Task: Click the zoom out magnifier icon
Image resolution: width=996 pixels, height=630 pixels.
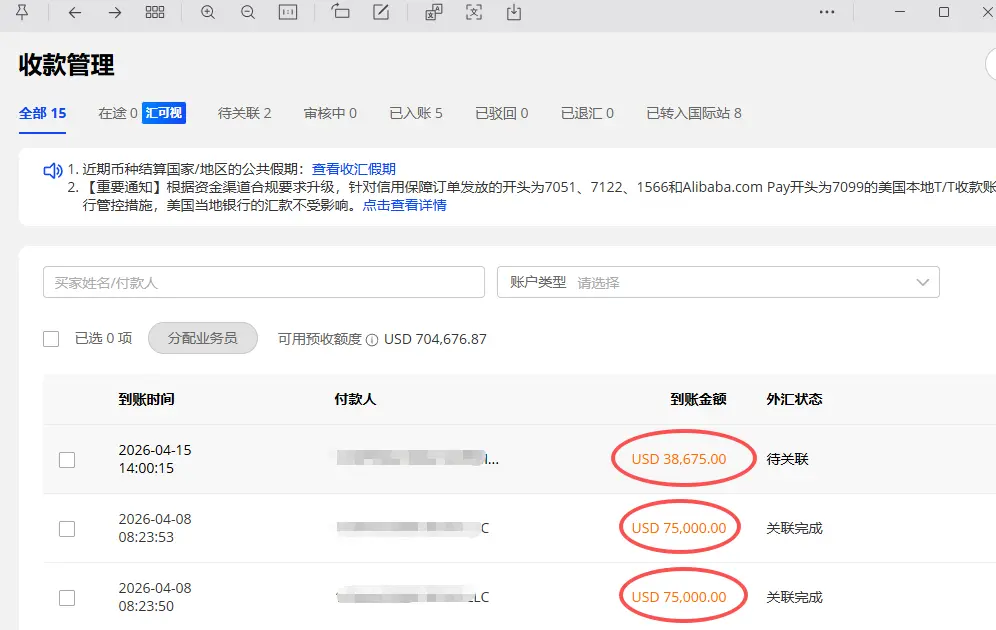Action: pos(248,12)
